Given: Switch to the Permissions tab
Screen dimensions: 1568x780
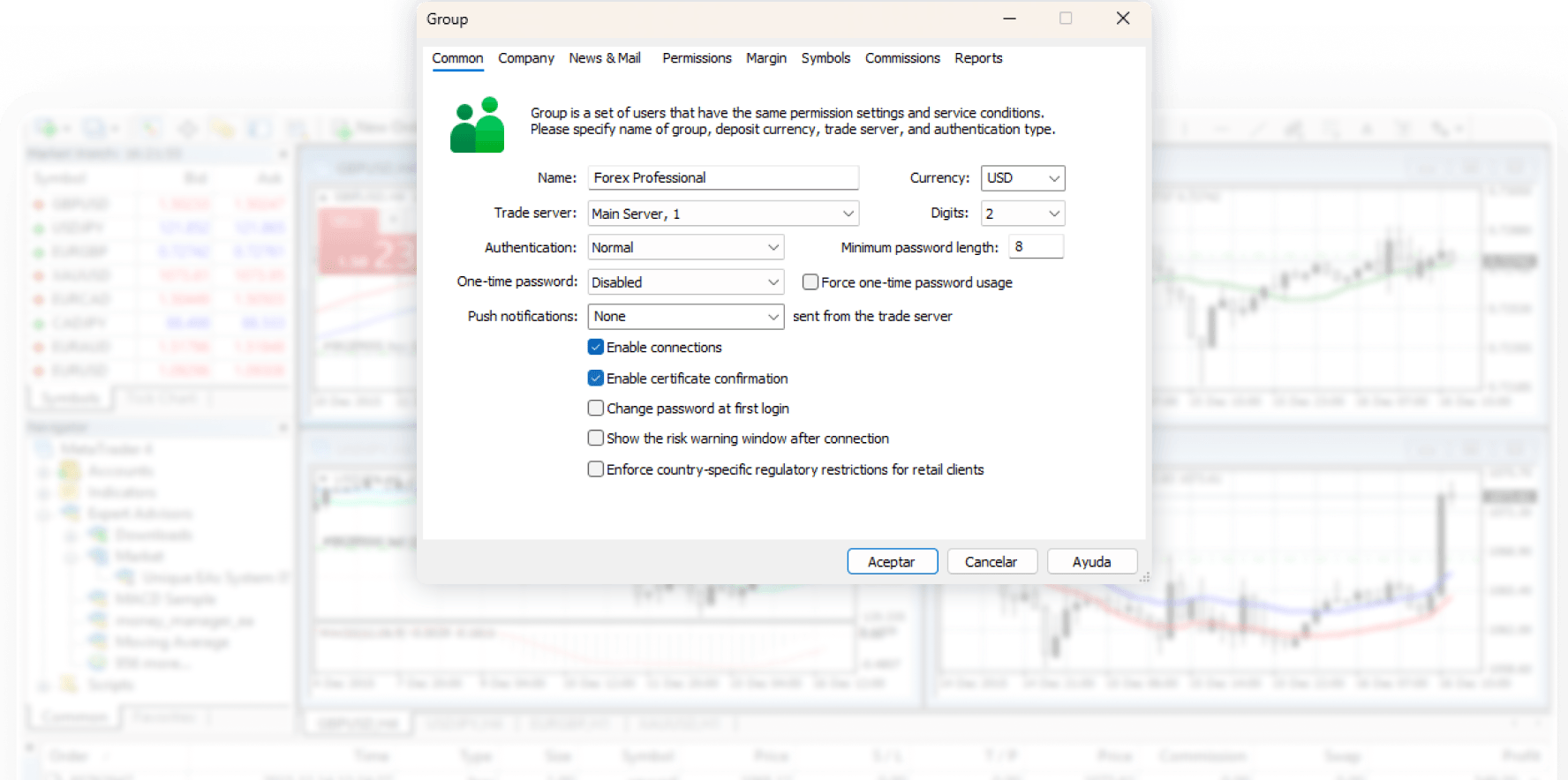Looking at the screenshot, I should (x=697, y=58).
